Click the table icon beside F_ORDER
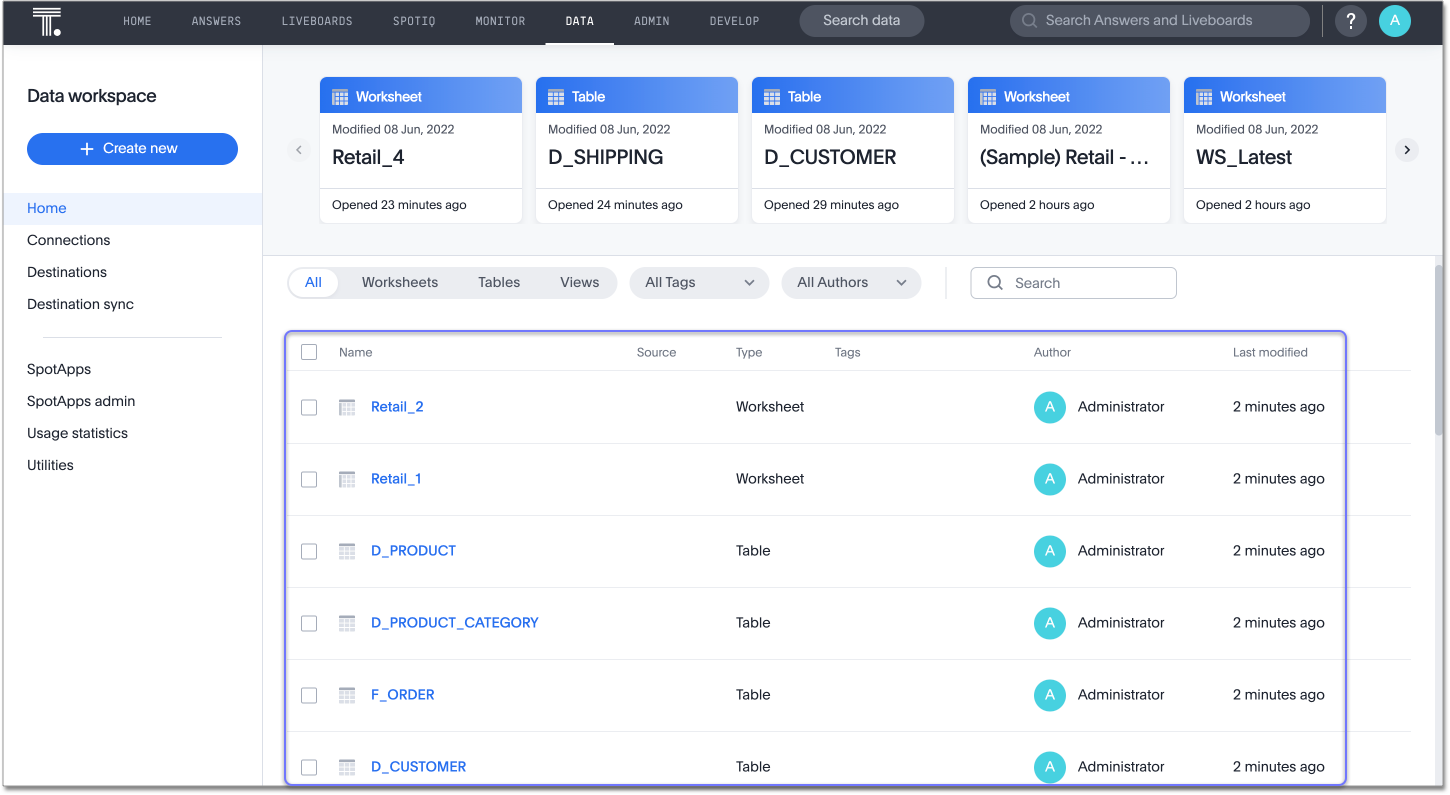 347,695
